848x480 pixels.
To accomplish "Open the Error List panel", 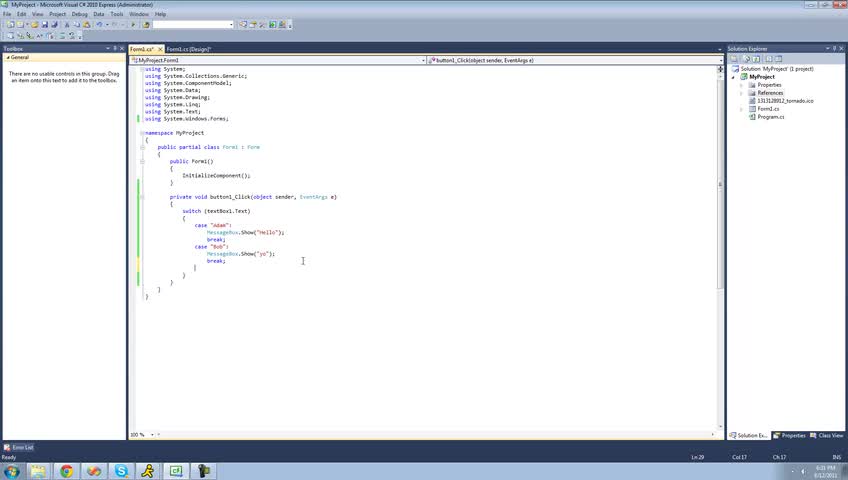I will pos(19,448).
